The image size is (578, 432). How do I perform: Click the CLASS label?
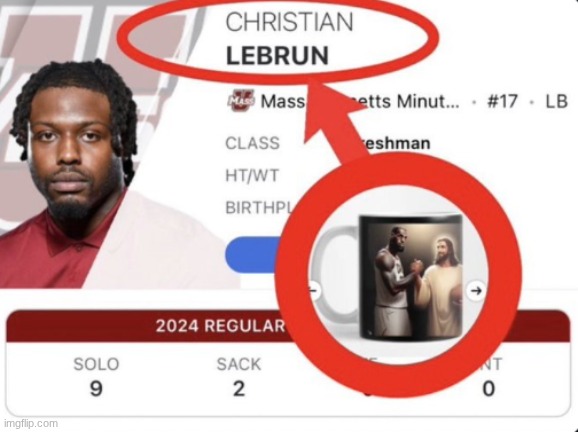[253, 143]
